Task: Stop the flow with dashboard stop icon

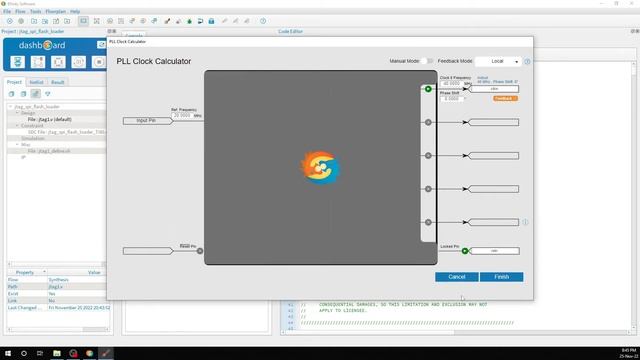Action: tap(98, 62)
